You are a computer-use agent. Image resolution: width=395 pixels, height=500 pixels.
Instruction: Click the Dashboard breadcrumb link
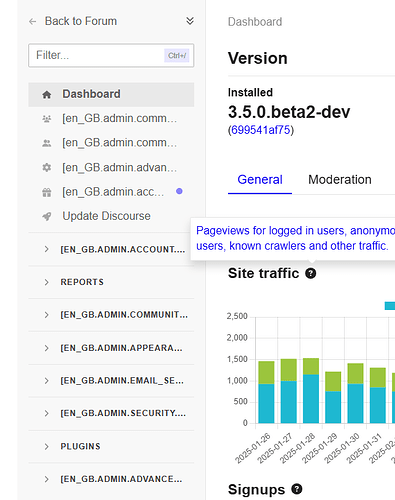click(255, 22)
